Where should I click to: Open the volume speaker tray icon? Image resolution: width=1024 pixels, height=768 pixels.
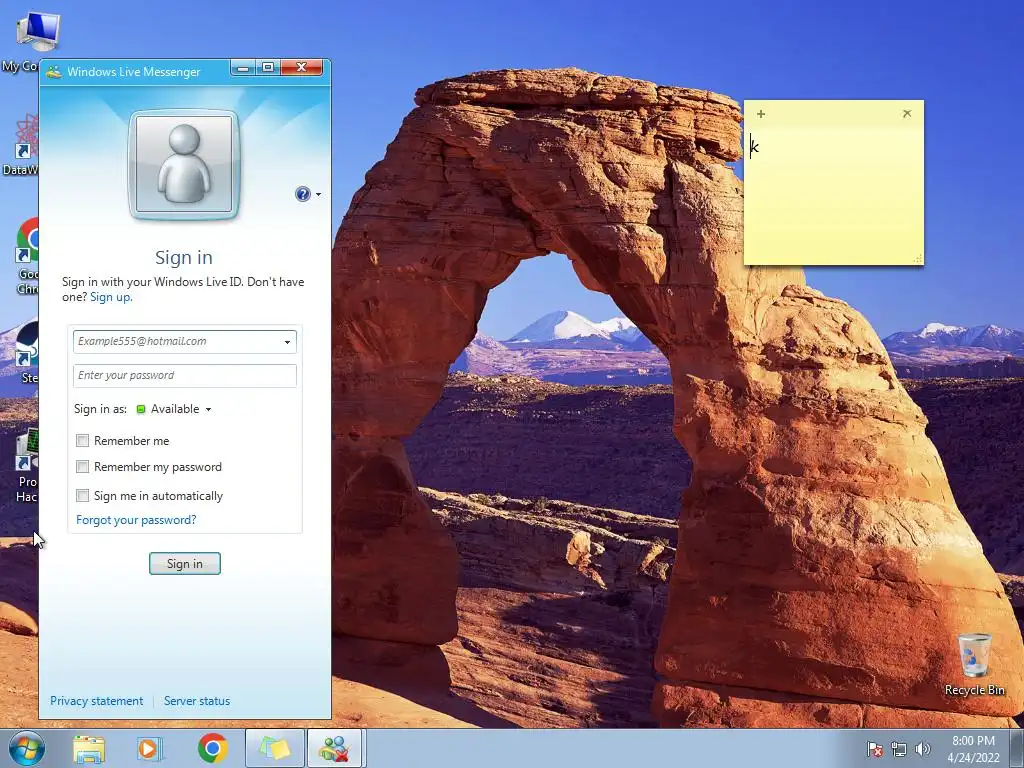coord(923,749)
